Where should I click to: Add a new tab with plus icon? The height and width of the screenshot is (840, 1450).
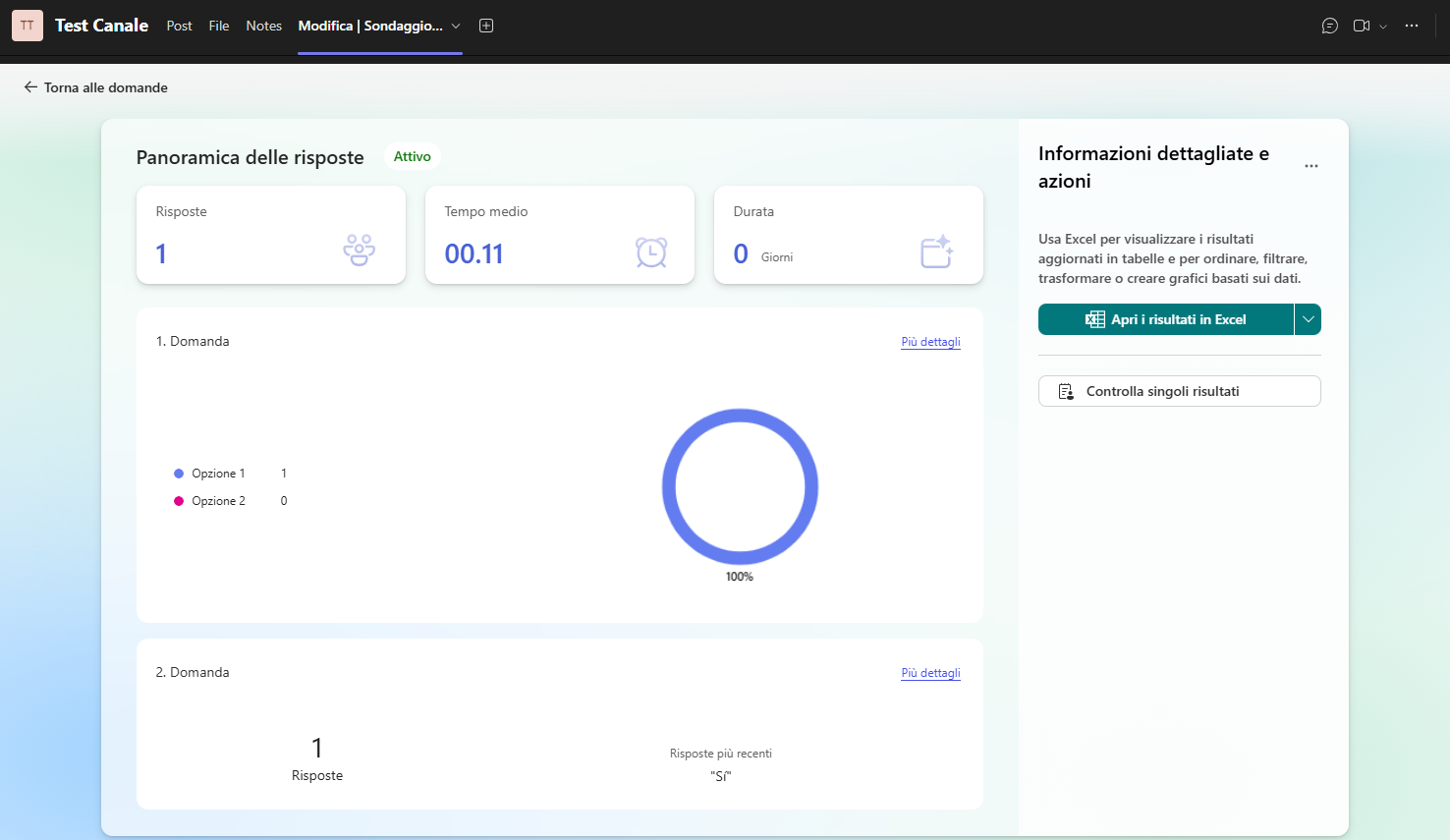(x=486, y=26)
